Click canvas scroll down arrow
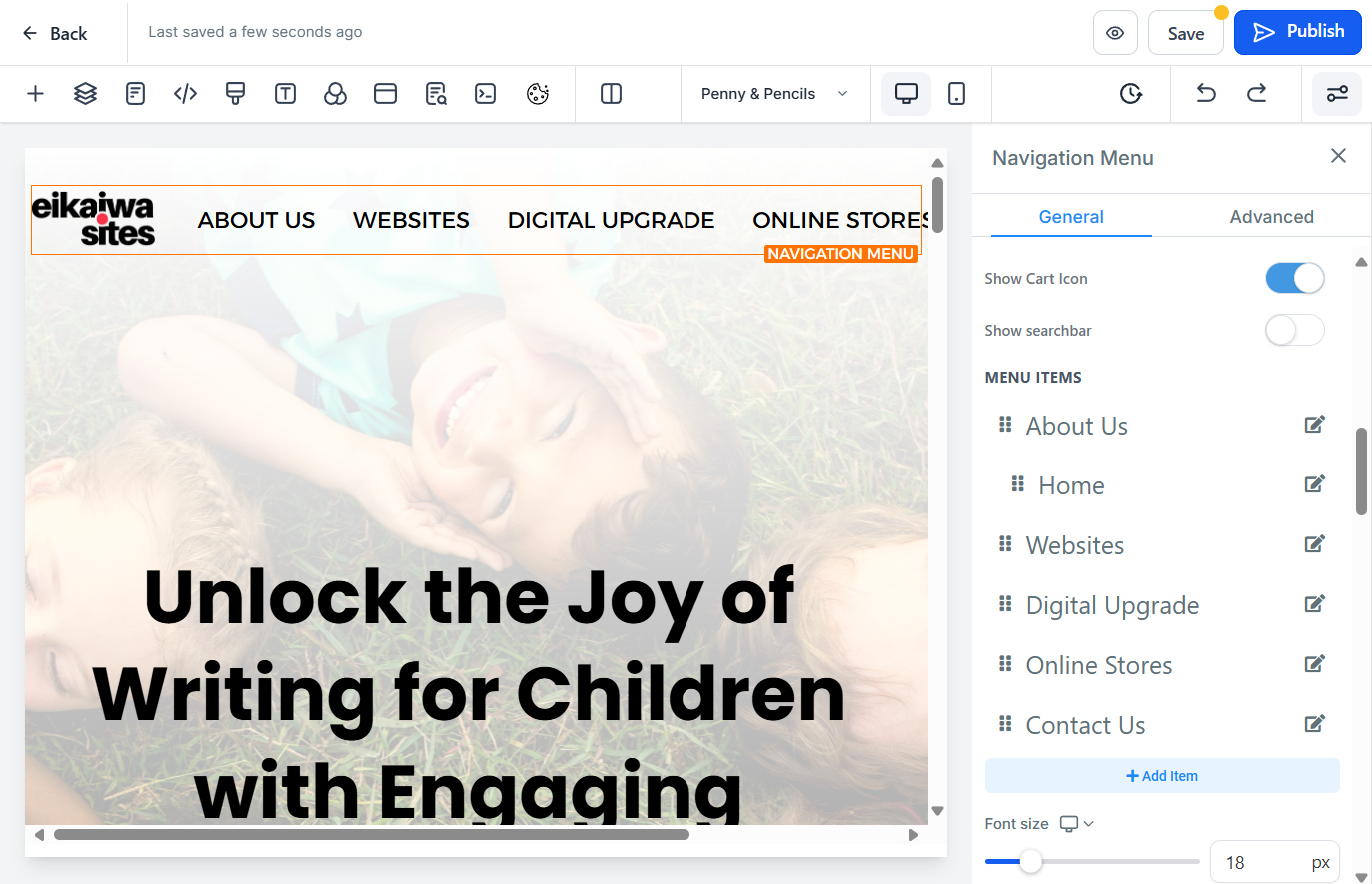 tap(937, 811)
